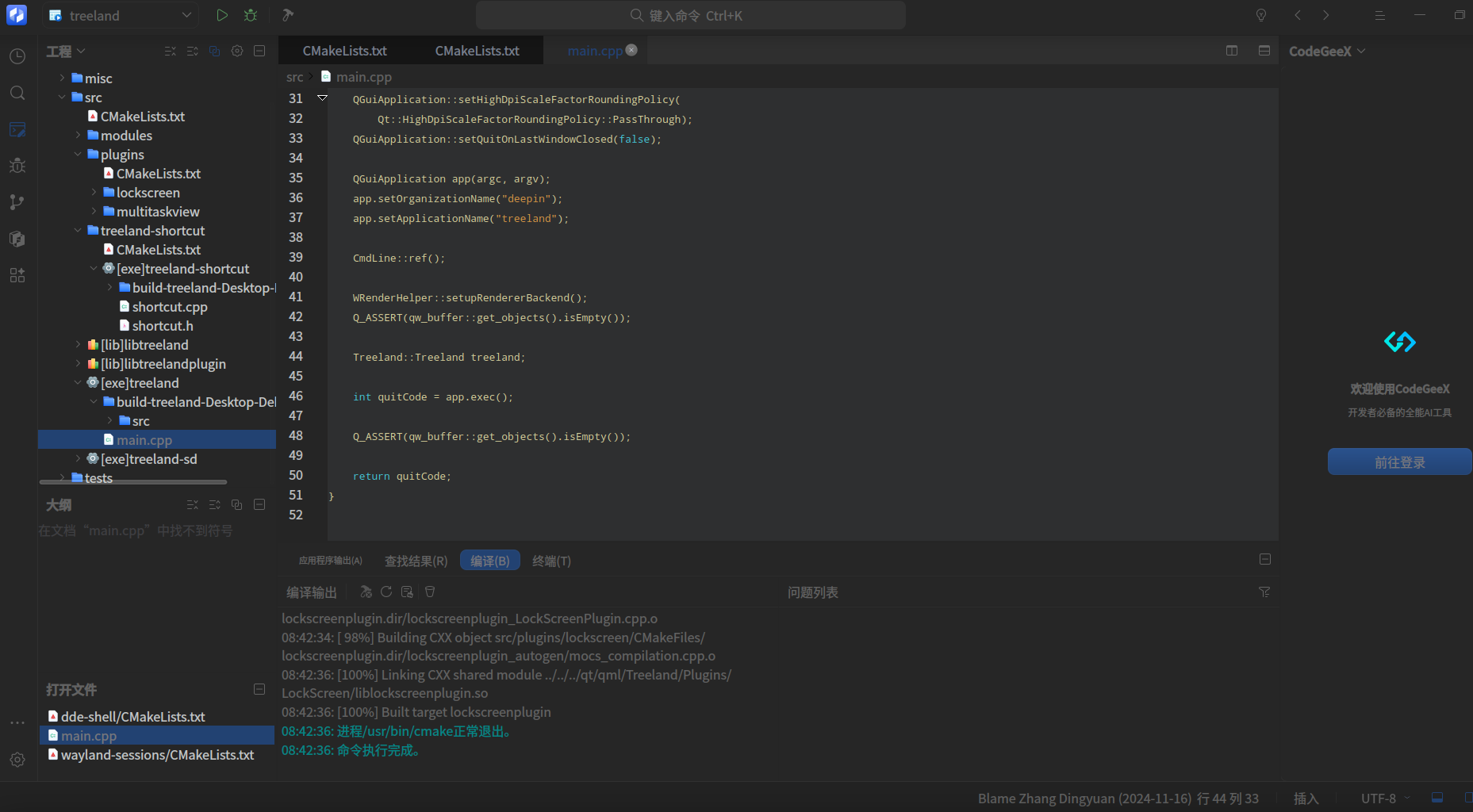Image resolution: width=1473 pixels, height=812 pixels.
Task: Open the git branch icon in sidebar
Action: [17, 202]
